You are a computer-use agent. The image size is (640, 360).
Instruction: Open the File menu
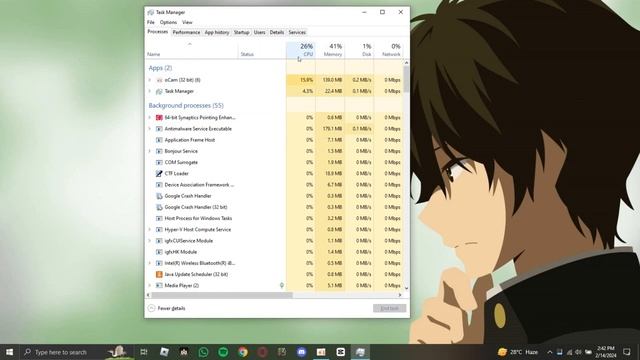(151, 22)
